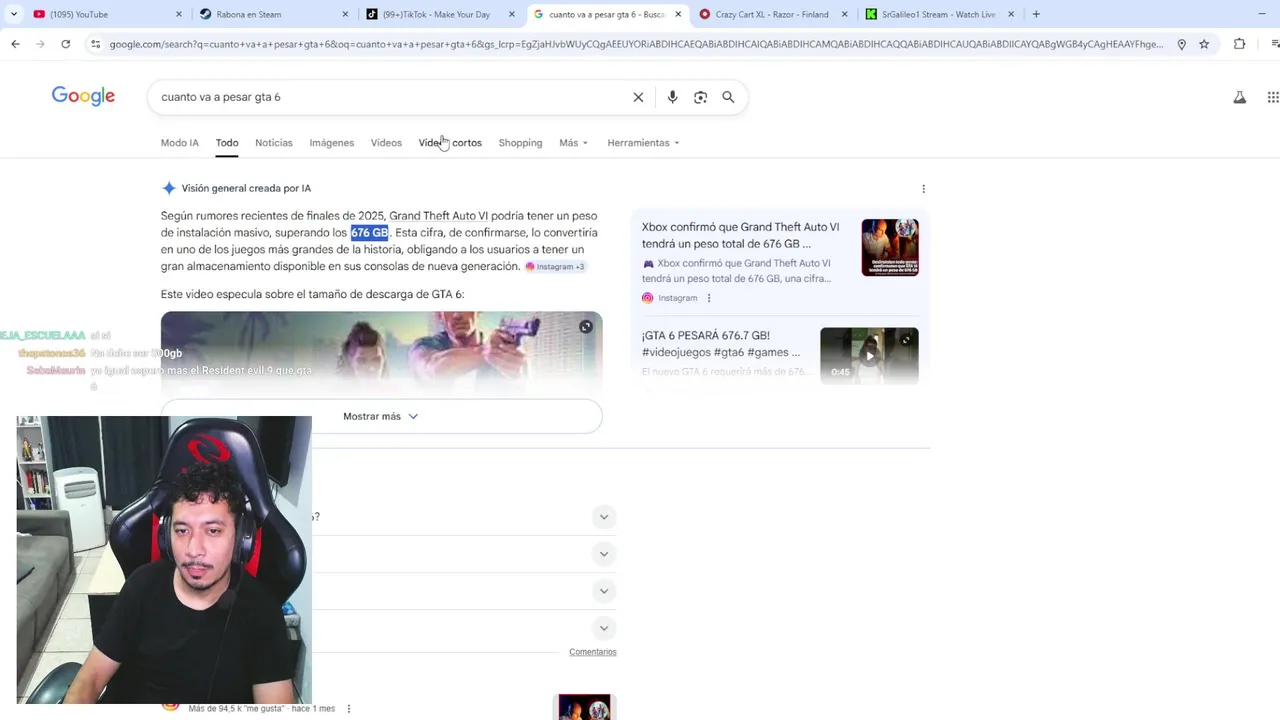Viewport: 1280px width, 720px height.
Task: Select the Todo search filter
Action: [x=227, y=143]
